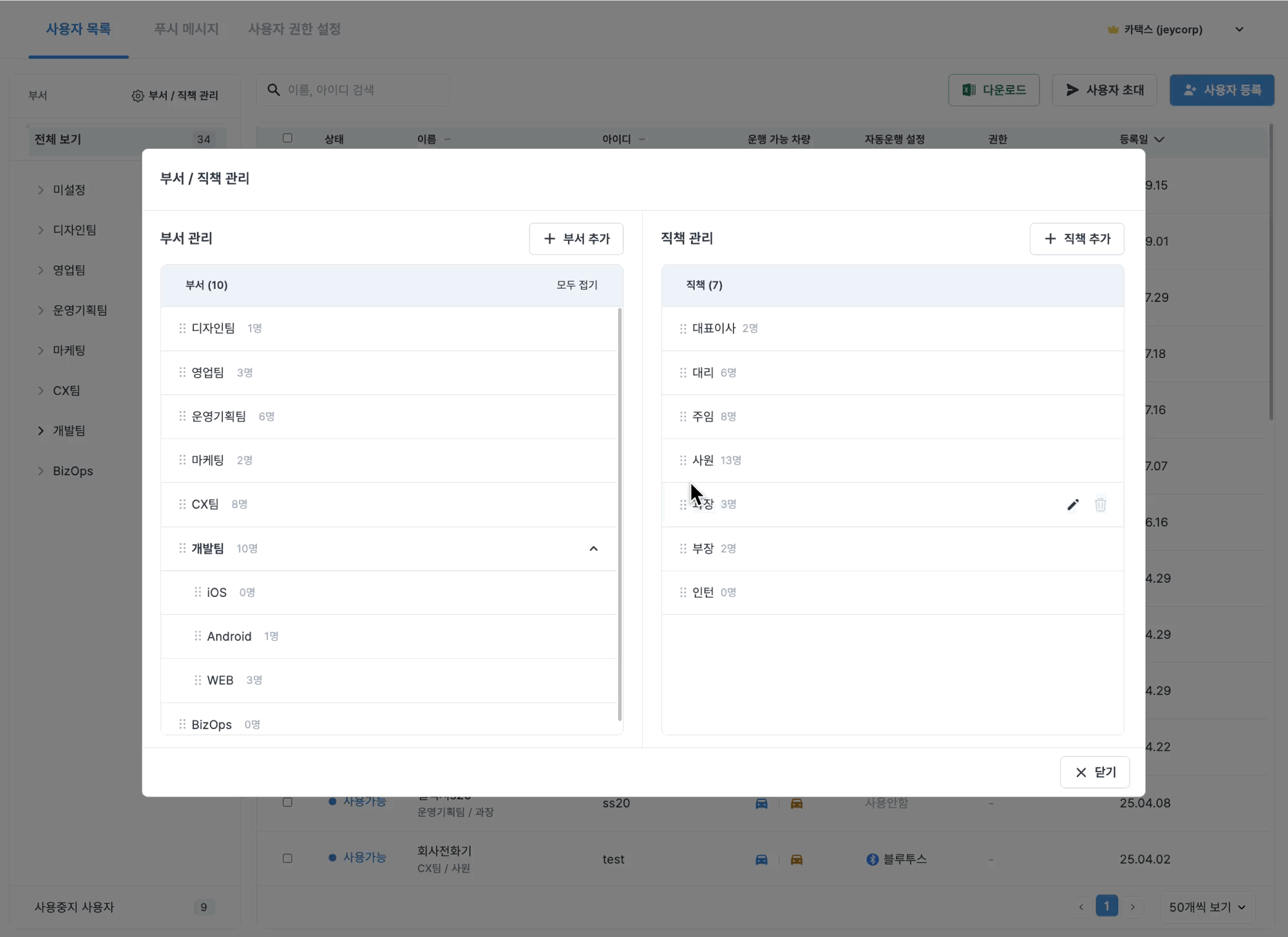Screen dimensions: 1288x937
Task: Click drag handle icon beside 대표이사
Action: (x=683, y=328)
